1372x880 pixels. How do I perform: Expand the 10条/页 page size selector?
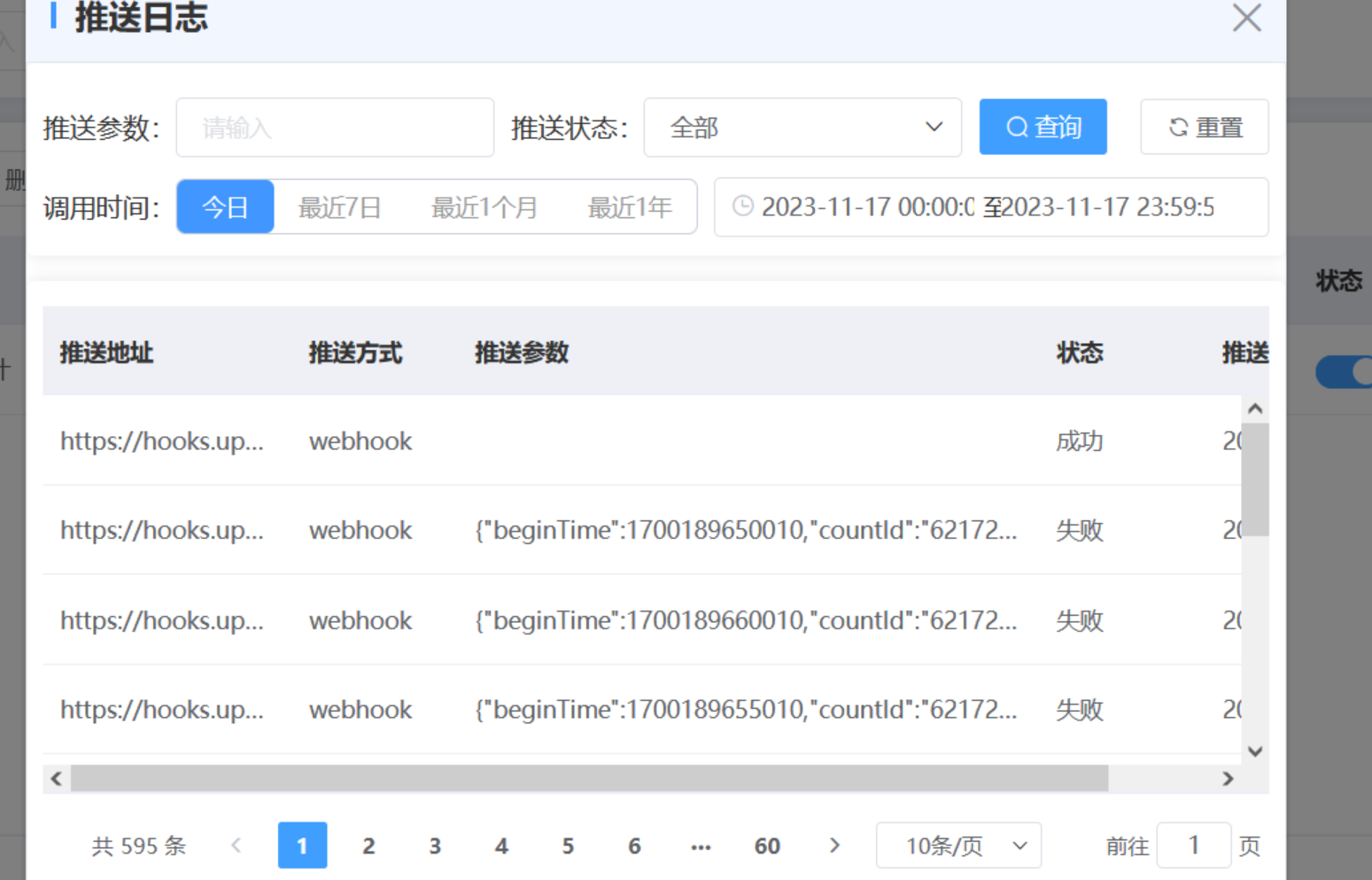(957, 845)
